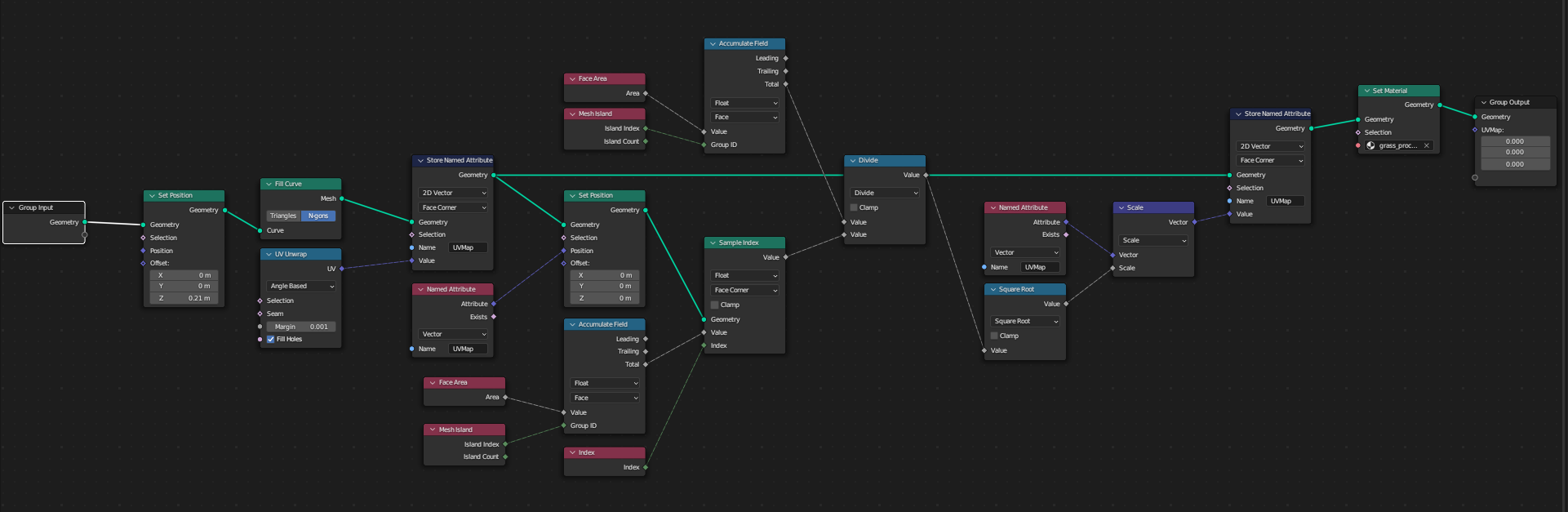The height and width of the screenshot is (512, 1568).
Task: Collapse the Scale node
Action: (x=1122, y=207)
